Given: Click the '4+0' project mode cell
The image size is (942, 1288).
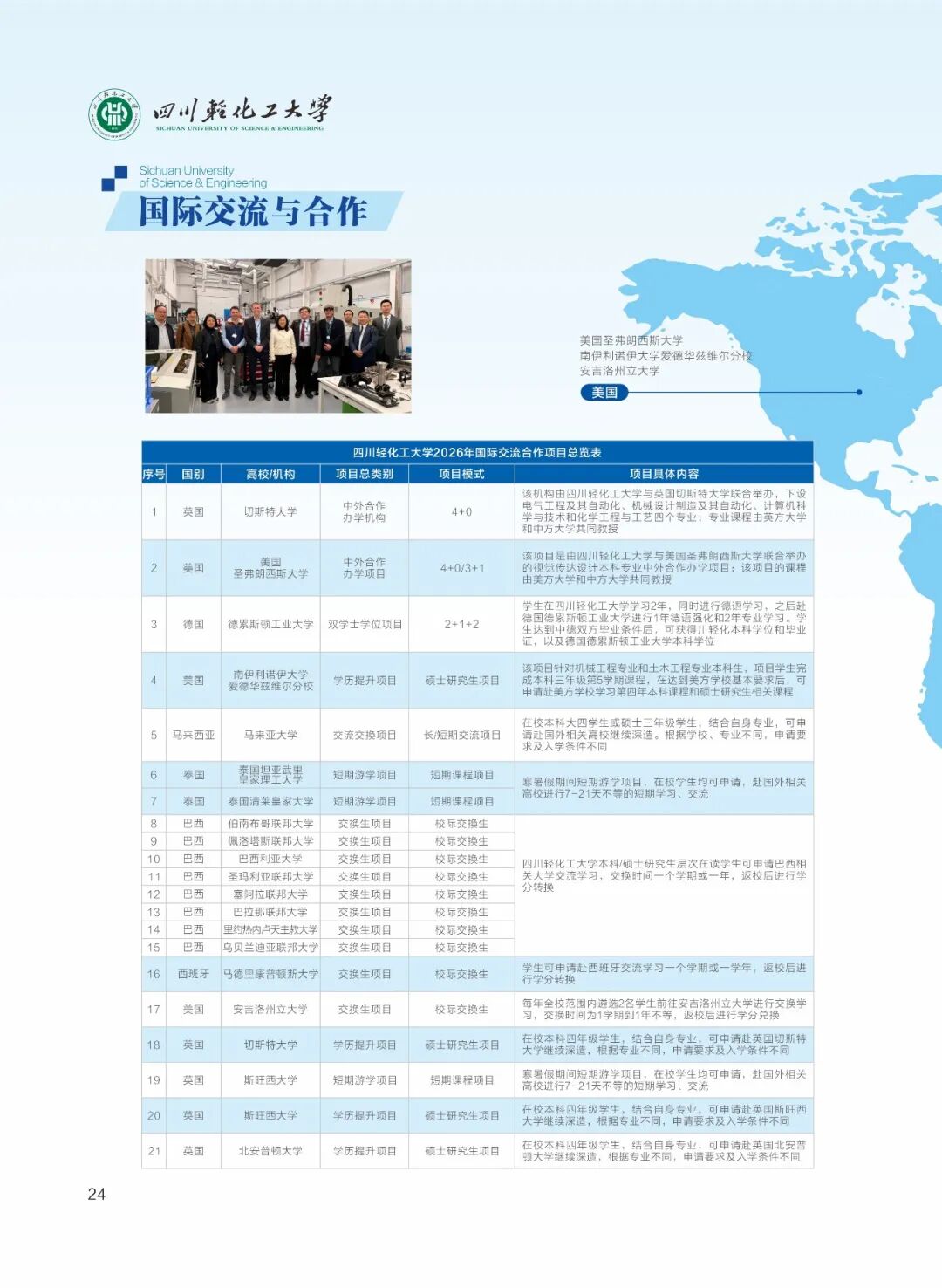Looking at the screenshot, I should (461, 512).
